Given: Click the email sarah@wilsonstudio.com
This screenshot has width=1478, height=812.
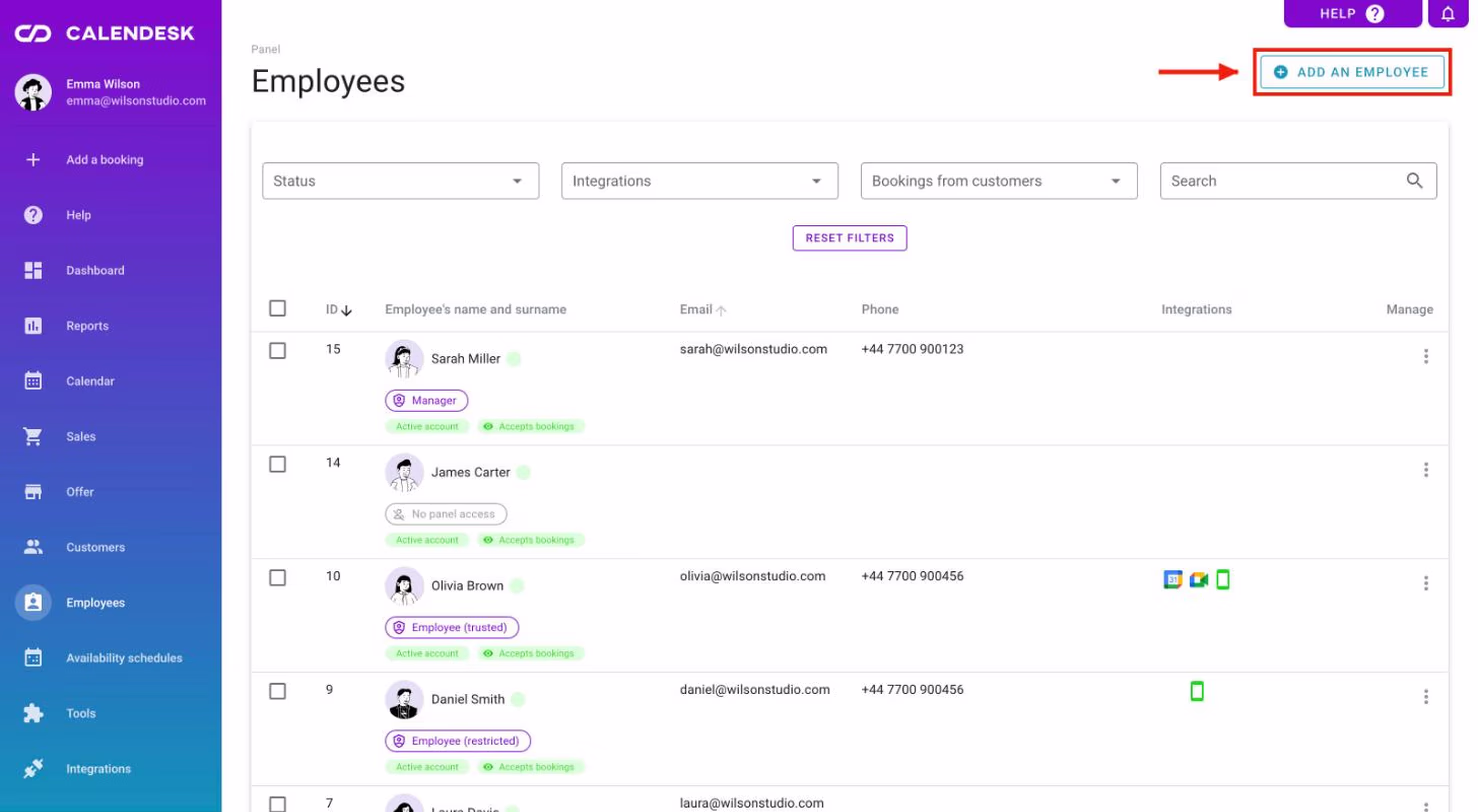Looking at the screenshot, I should 754,349.
